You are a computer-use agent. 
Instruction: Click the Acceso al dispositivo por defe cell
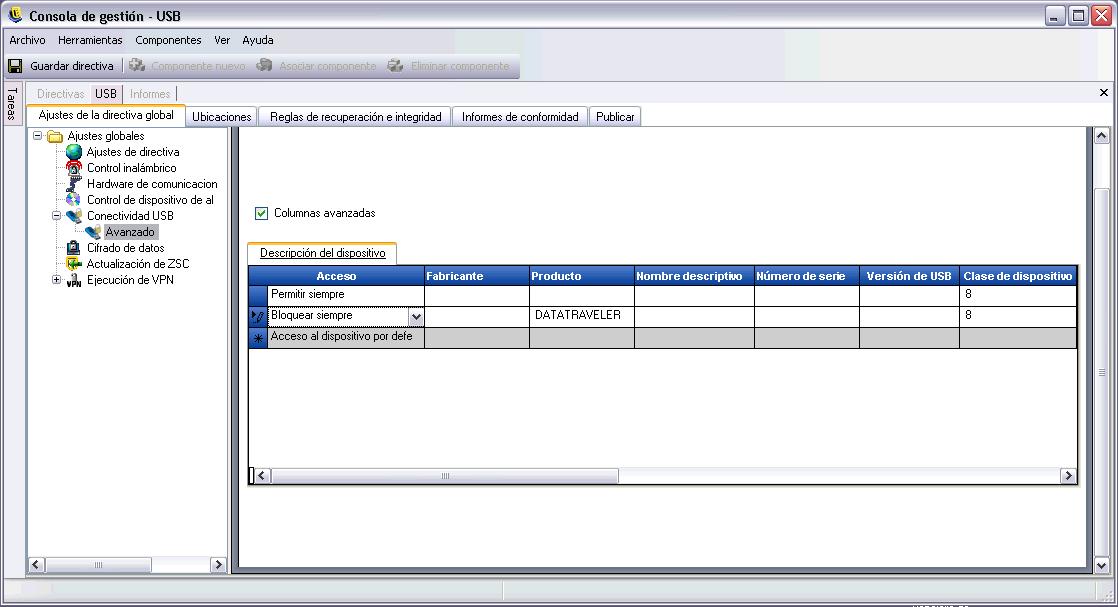(346, 337)
